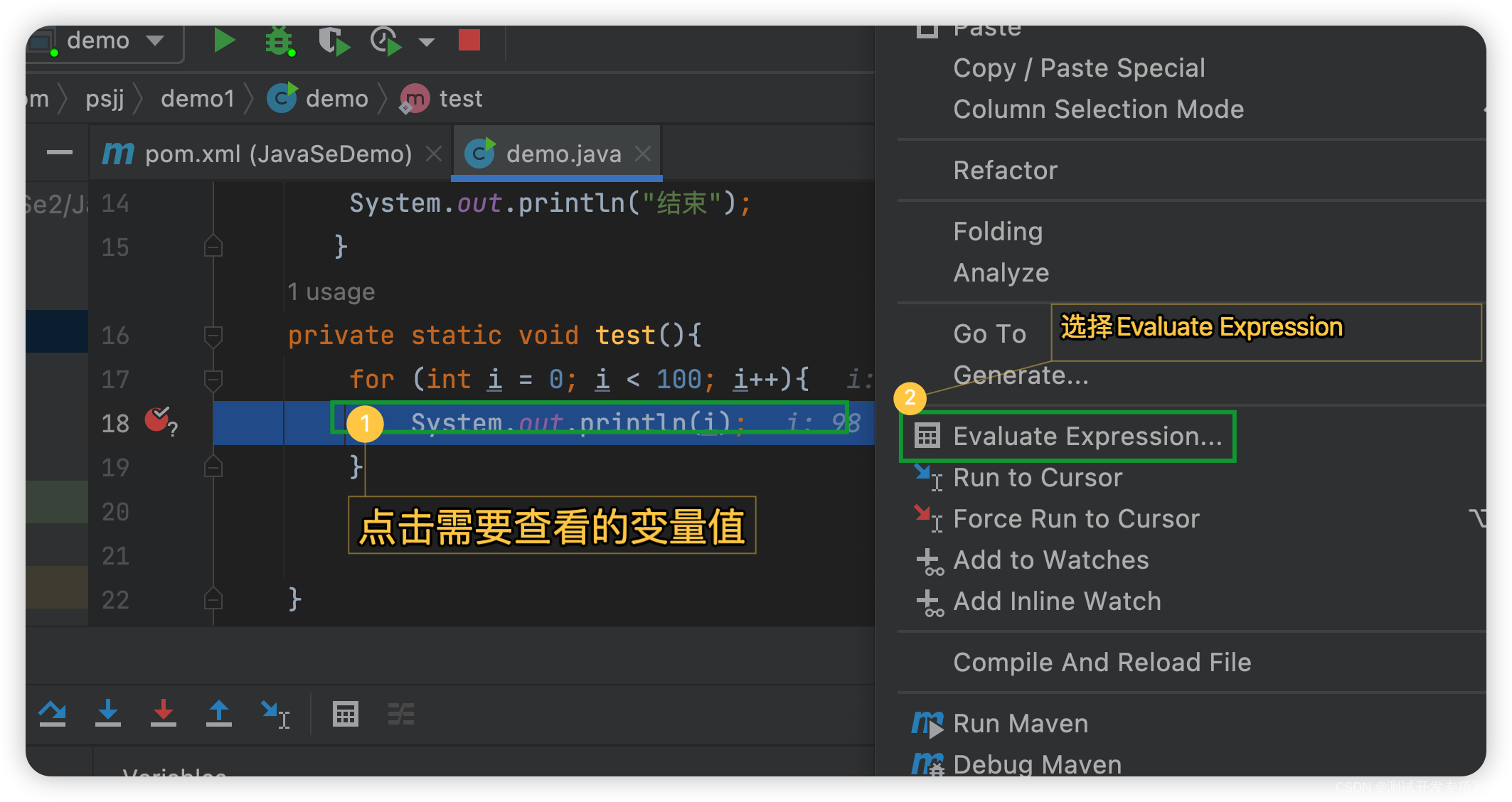Open the '1 usage' hint above test method

point(331,292)
